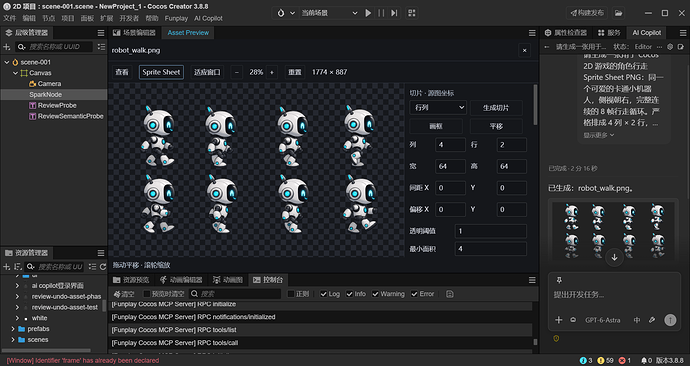Viewport: 690px width, 366px height.
Task: Click the pause button in top toolbar
Action: [381, 13]
